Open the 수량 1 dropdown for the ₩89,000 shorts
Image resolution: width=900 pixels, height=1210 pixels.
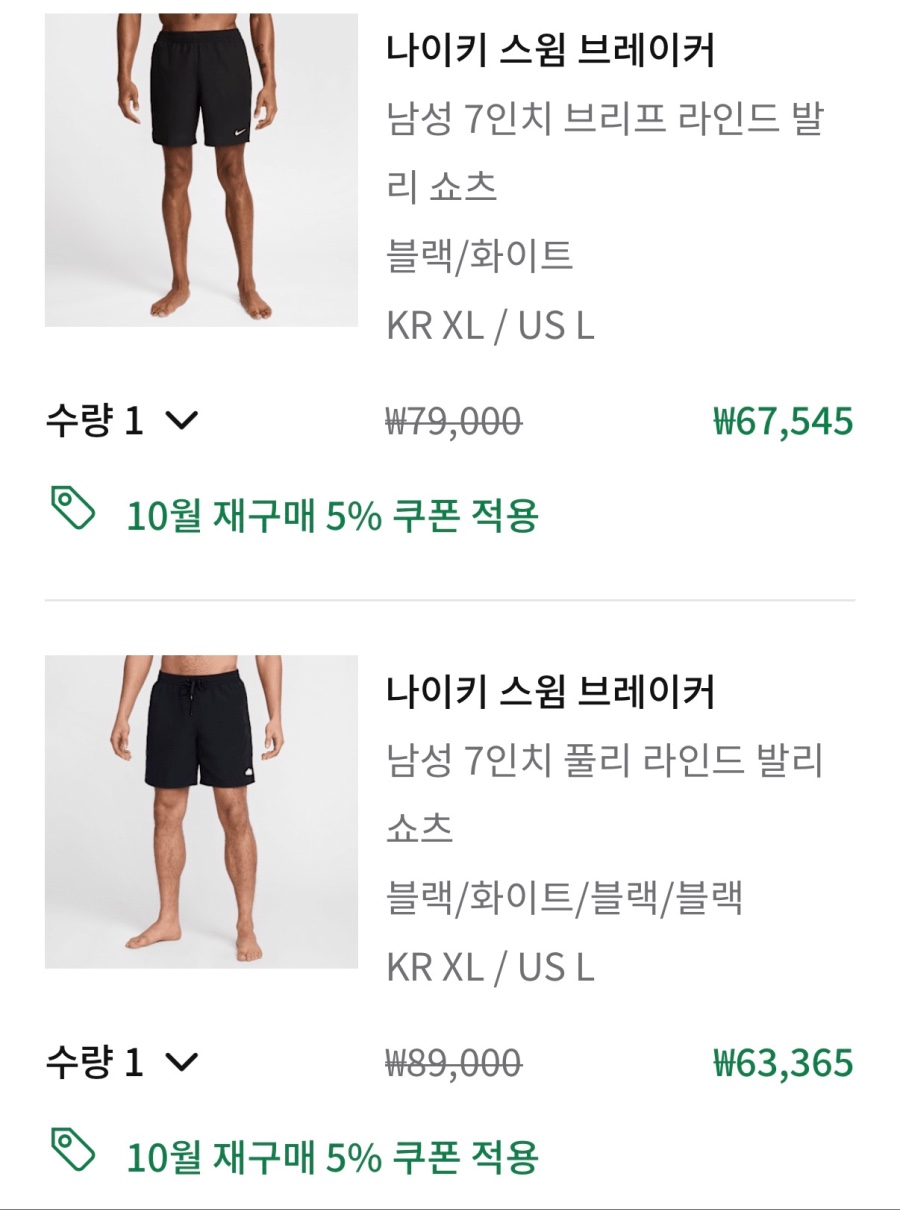click(x=122, y=1062)
